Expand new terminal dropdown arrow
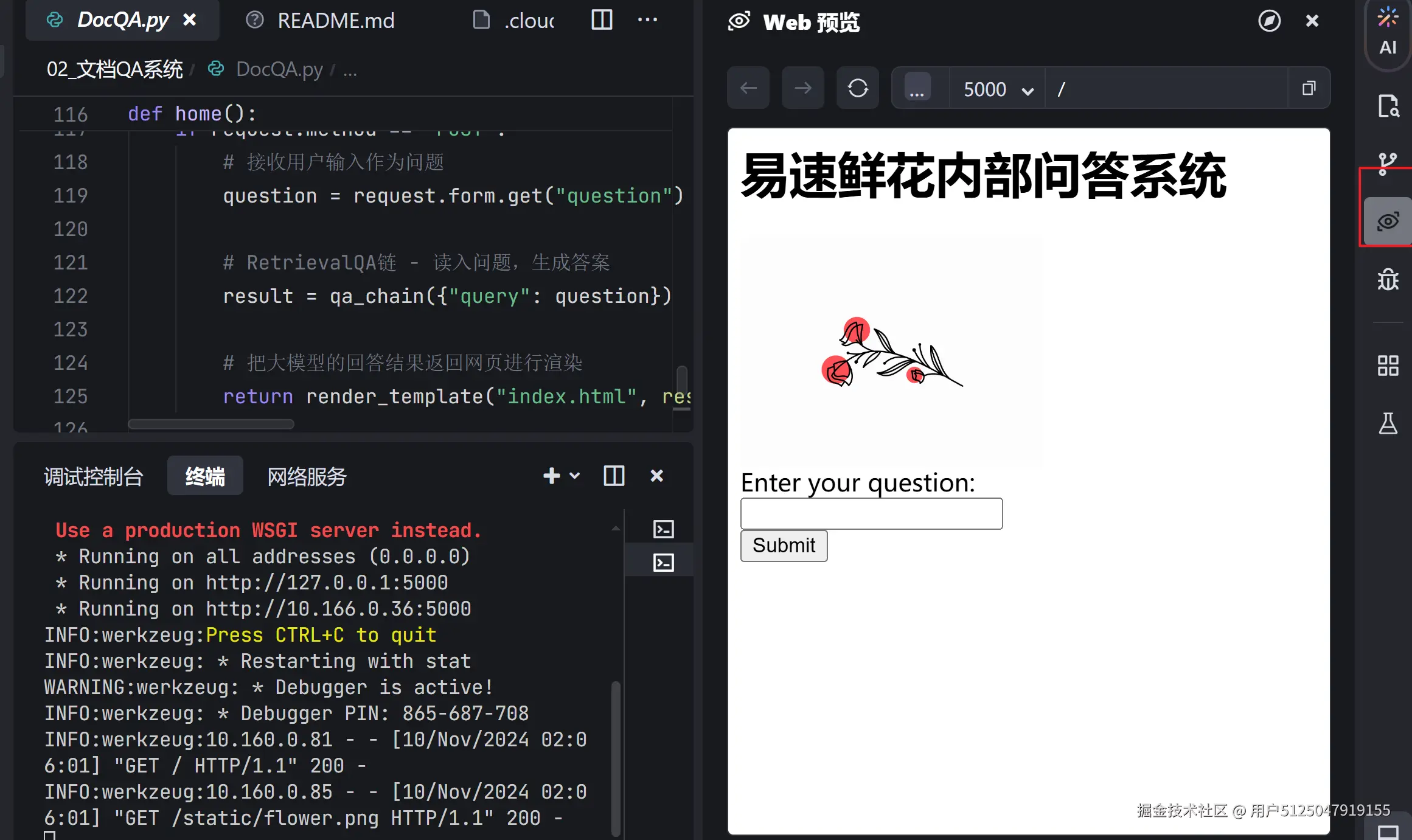This screenshot has width=1412, height=840. click(x=574, y=476)
